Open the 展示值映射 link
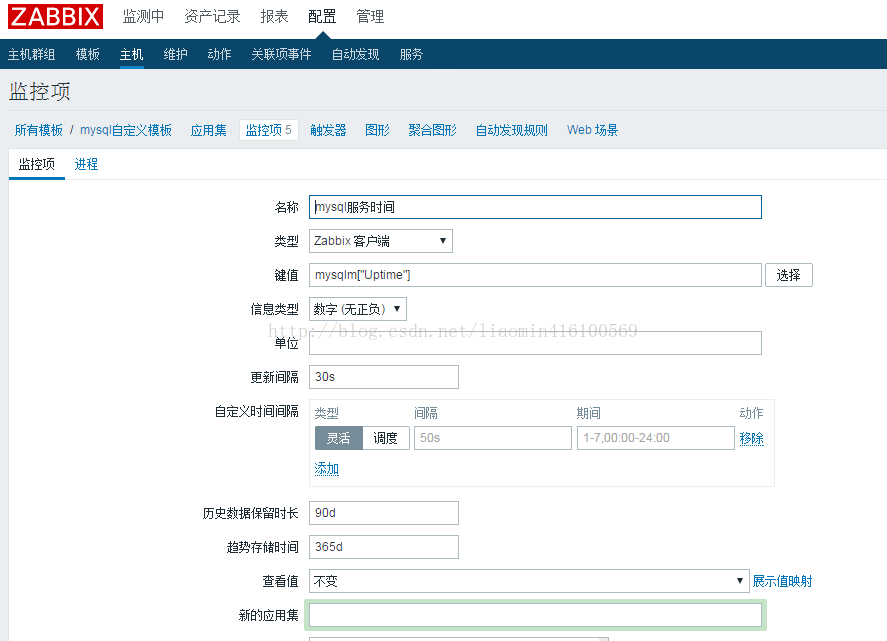 pyautogui.click(x=782, y=581)
